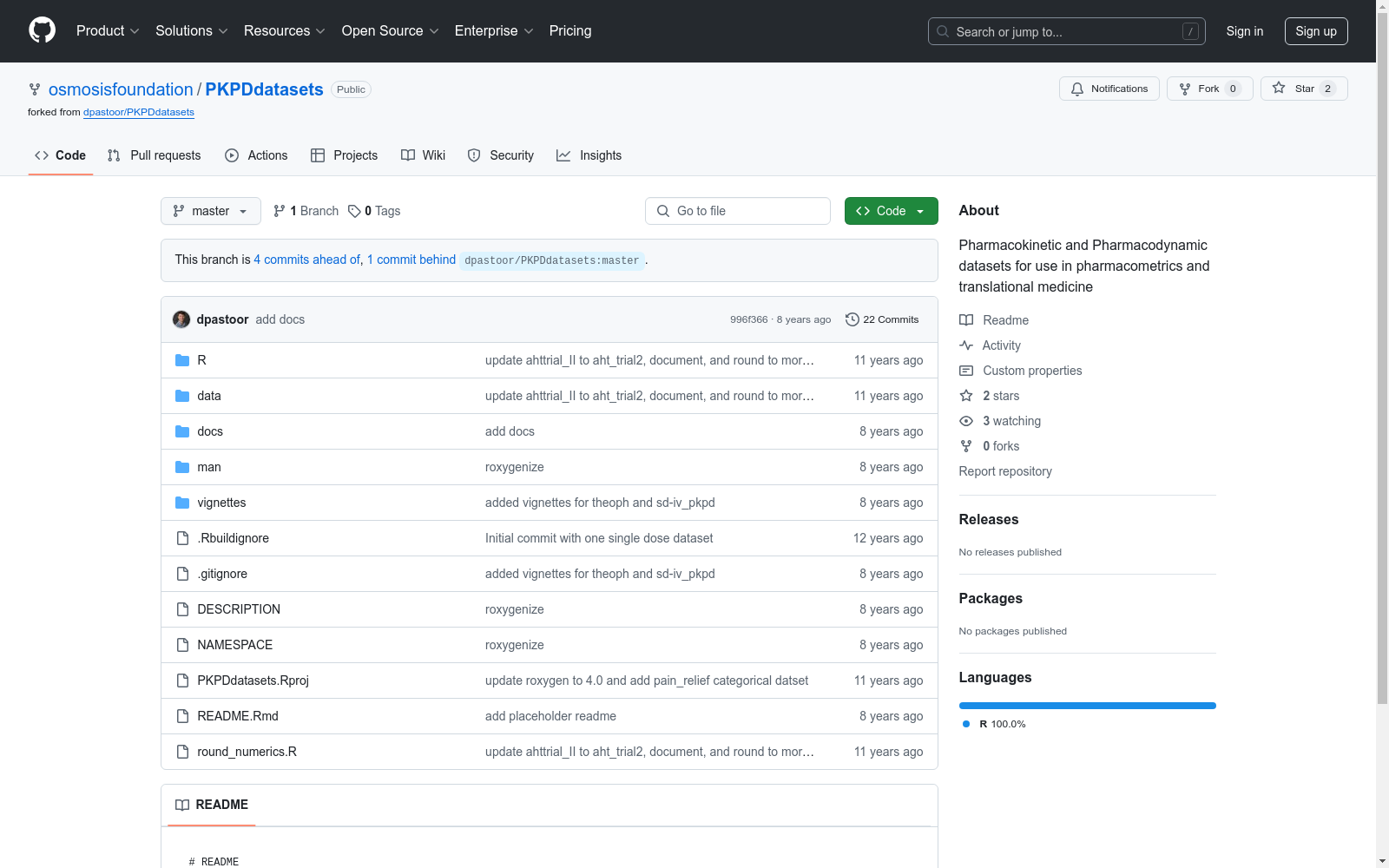1389x868 pixels.
Task: Open the osmosisfoundation owner link
Action: [x=121, y=89]
